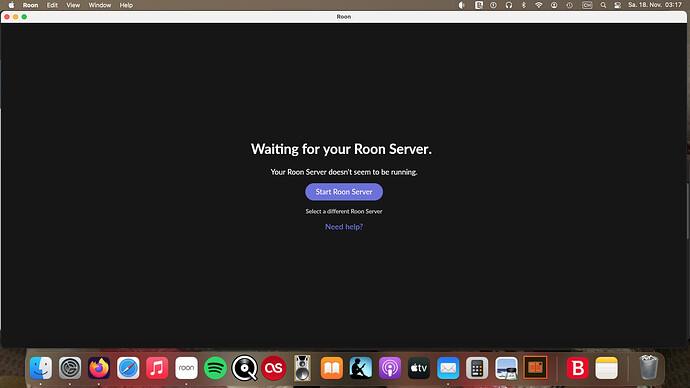Open the Books app in dock
Screen dimensions: 690x388
(x=332, y=368)
